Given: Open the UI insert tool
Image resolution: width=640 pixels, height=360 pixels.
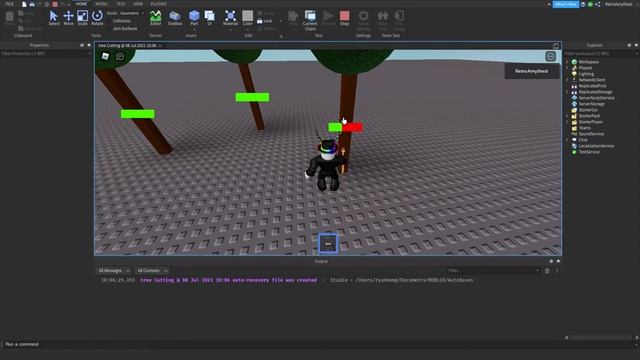Looking at the screenshot, I should [209, 18].
